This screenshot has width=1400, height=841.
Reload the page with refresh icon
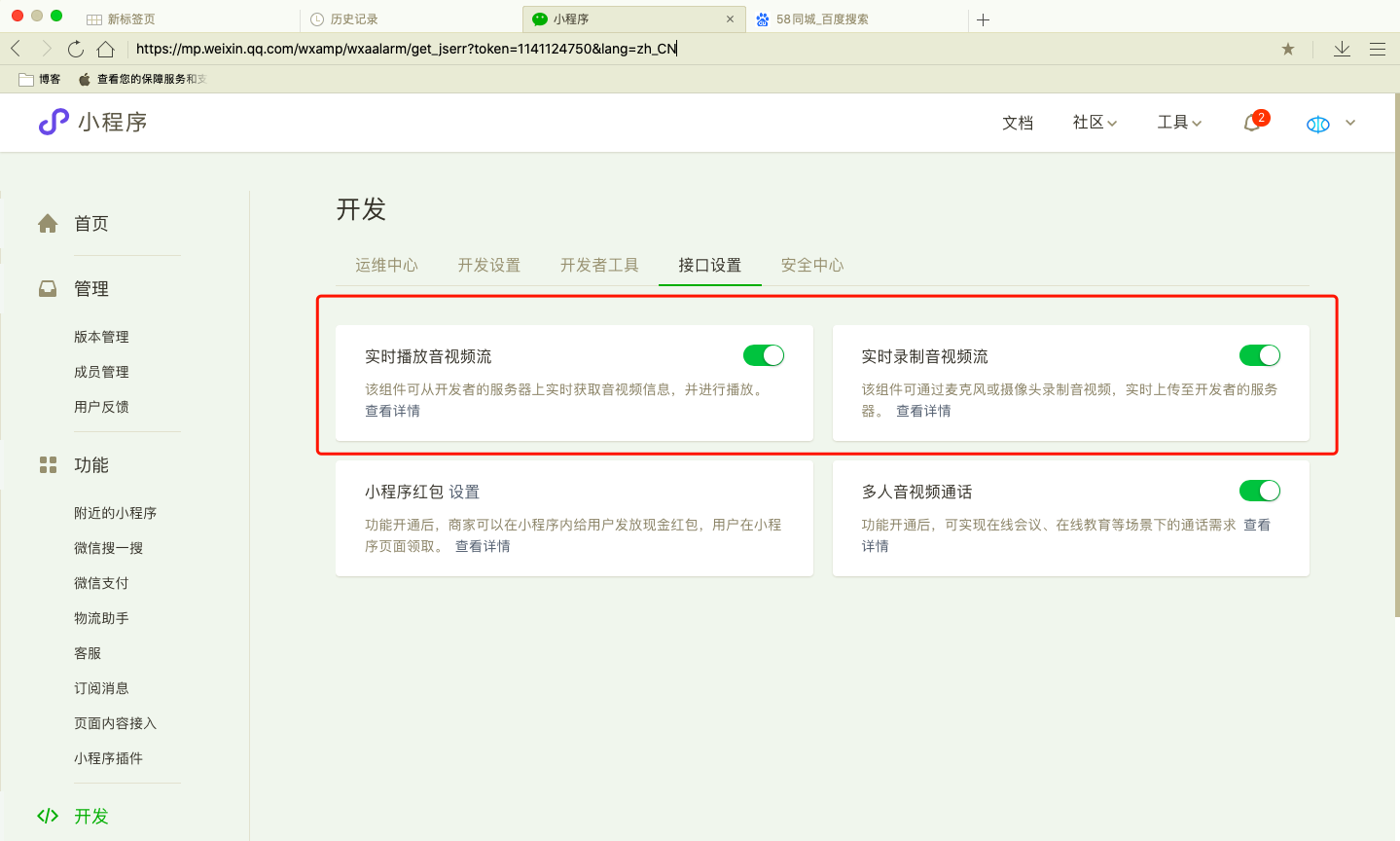click(76, 49)
